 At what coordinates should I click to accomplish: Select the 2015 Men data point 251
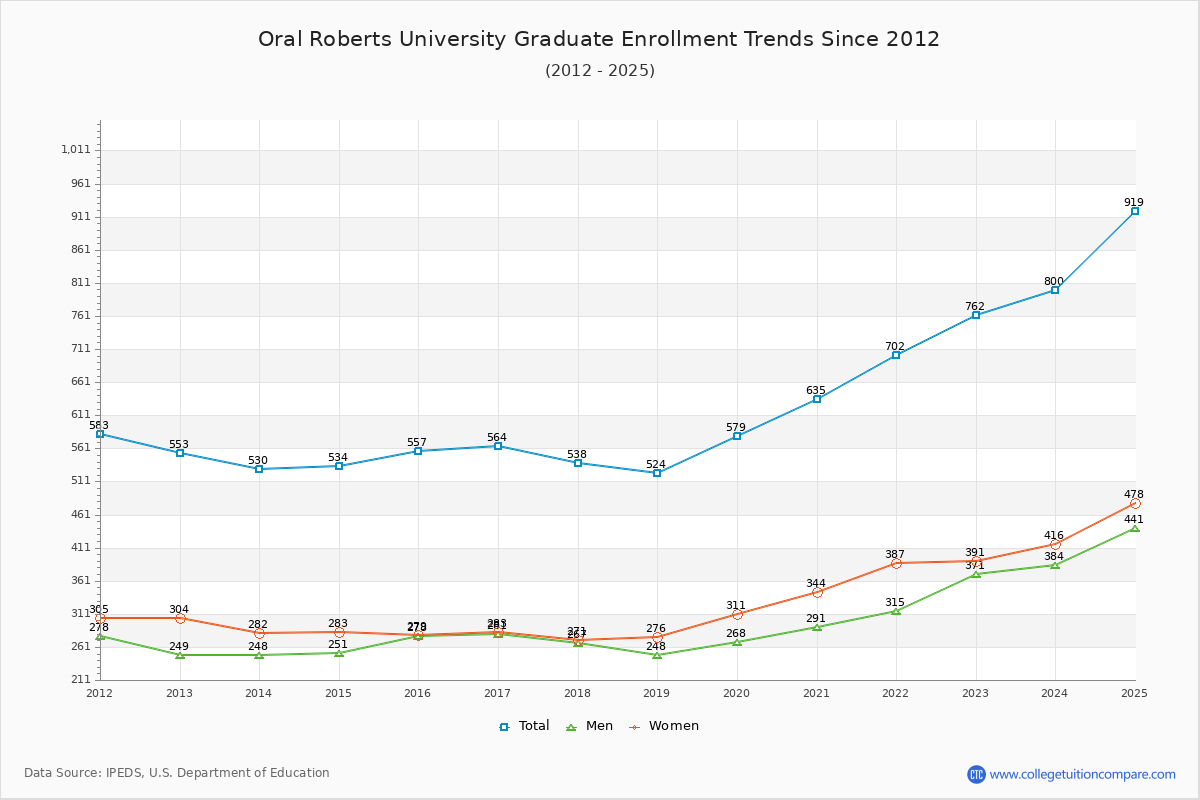[339, 653]
